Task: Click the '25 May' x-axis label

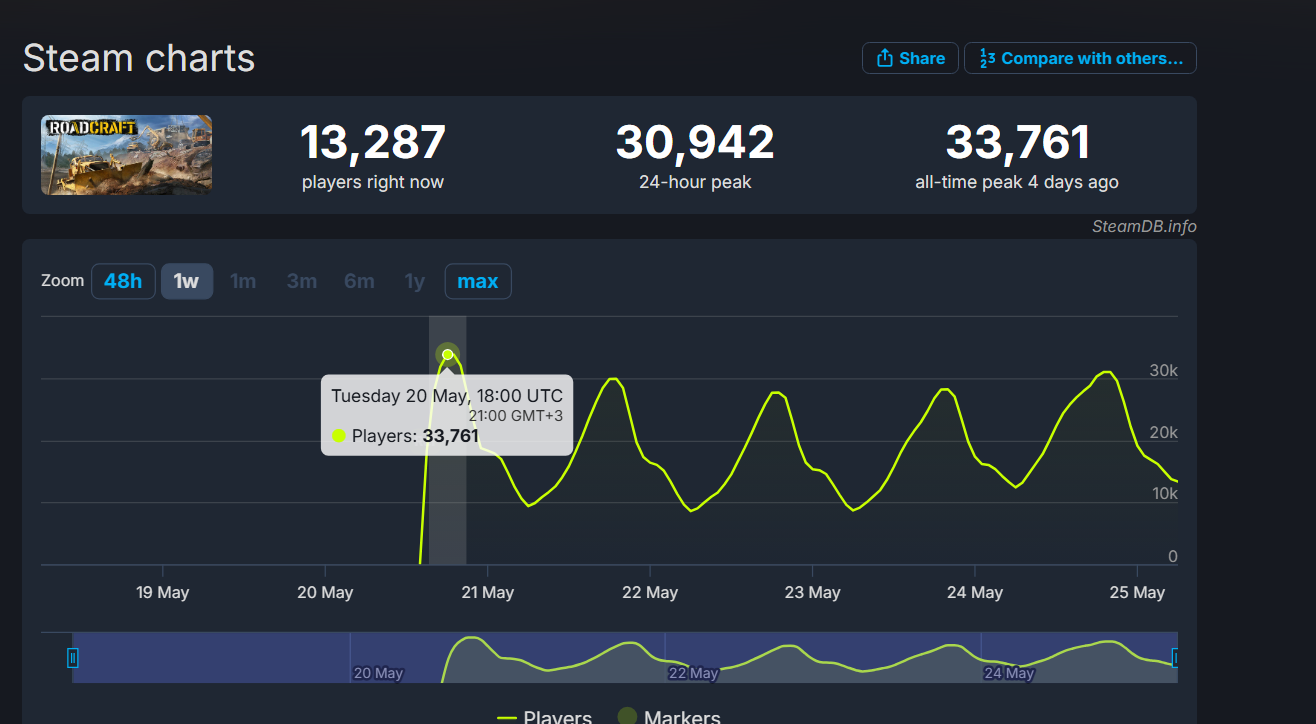Action: tap(1137, 592)
